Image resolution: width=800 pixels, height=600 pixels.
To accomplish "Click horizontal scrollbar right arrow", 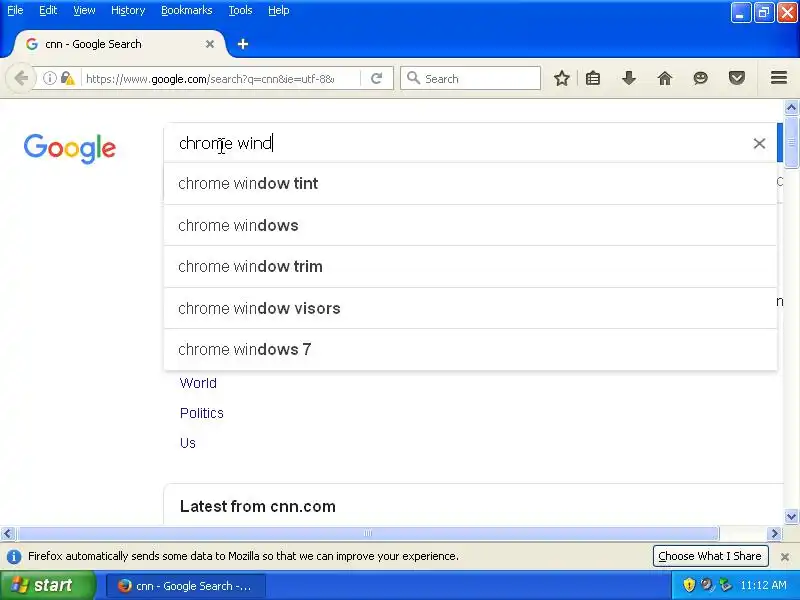I will [774, 534].
